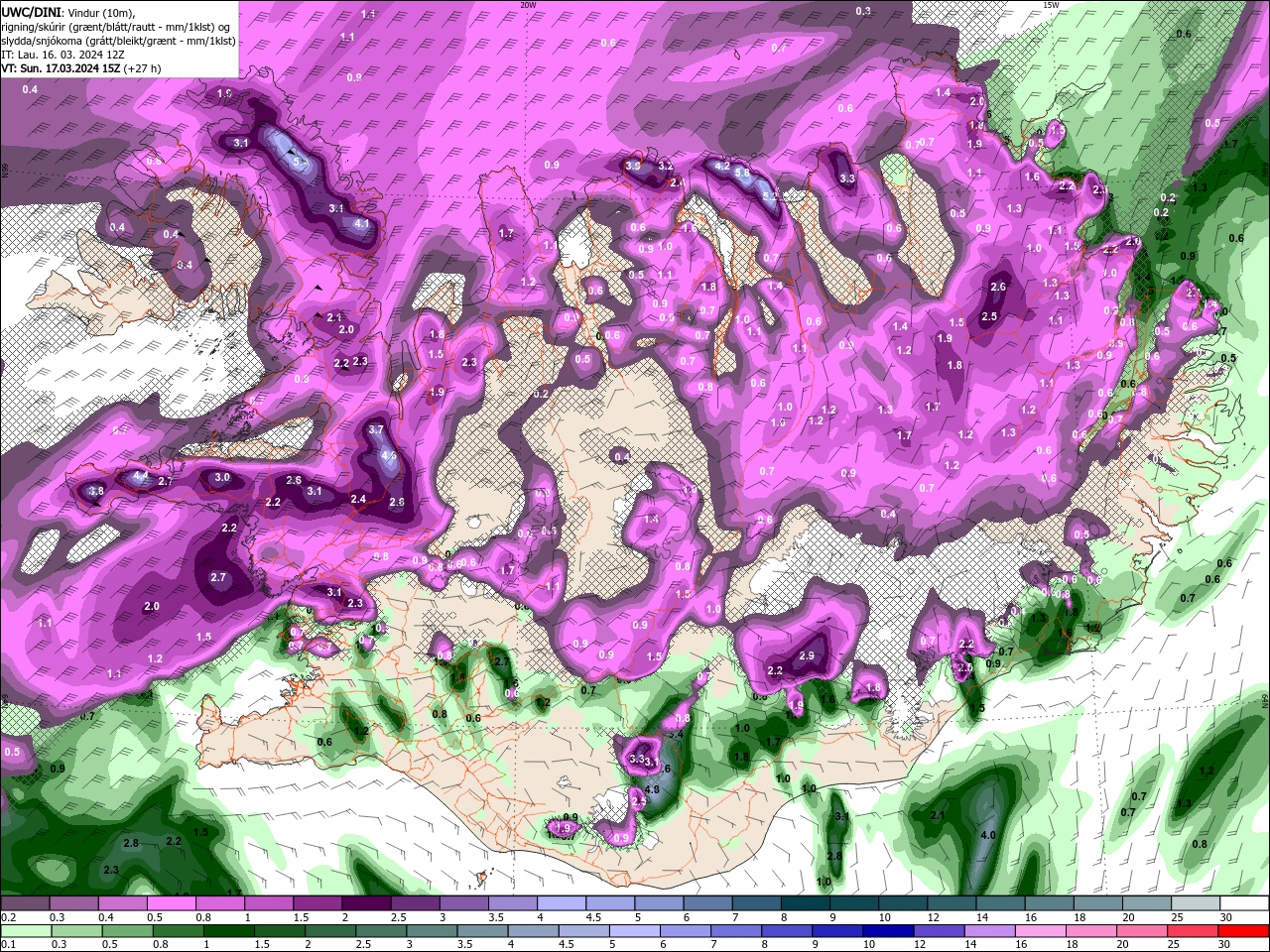Viewport: 1270px width, 952px height.
Task: Click the 4.4 snowfall value on the map
Action: coord(140,477)
